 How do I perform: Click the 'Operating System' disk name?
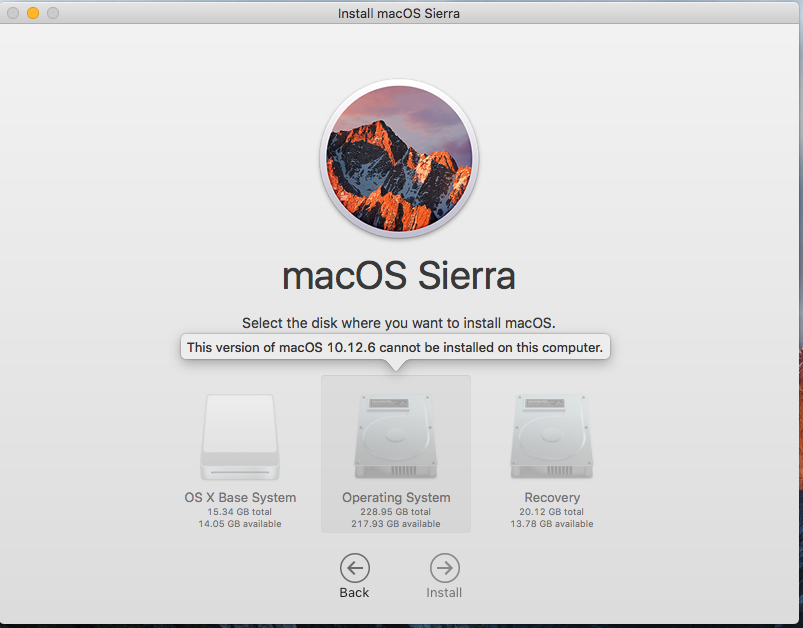(x=396, y=497)
